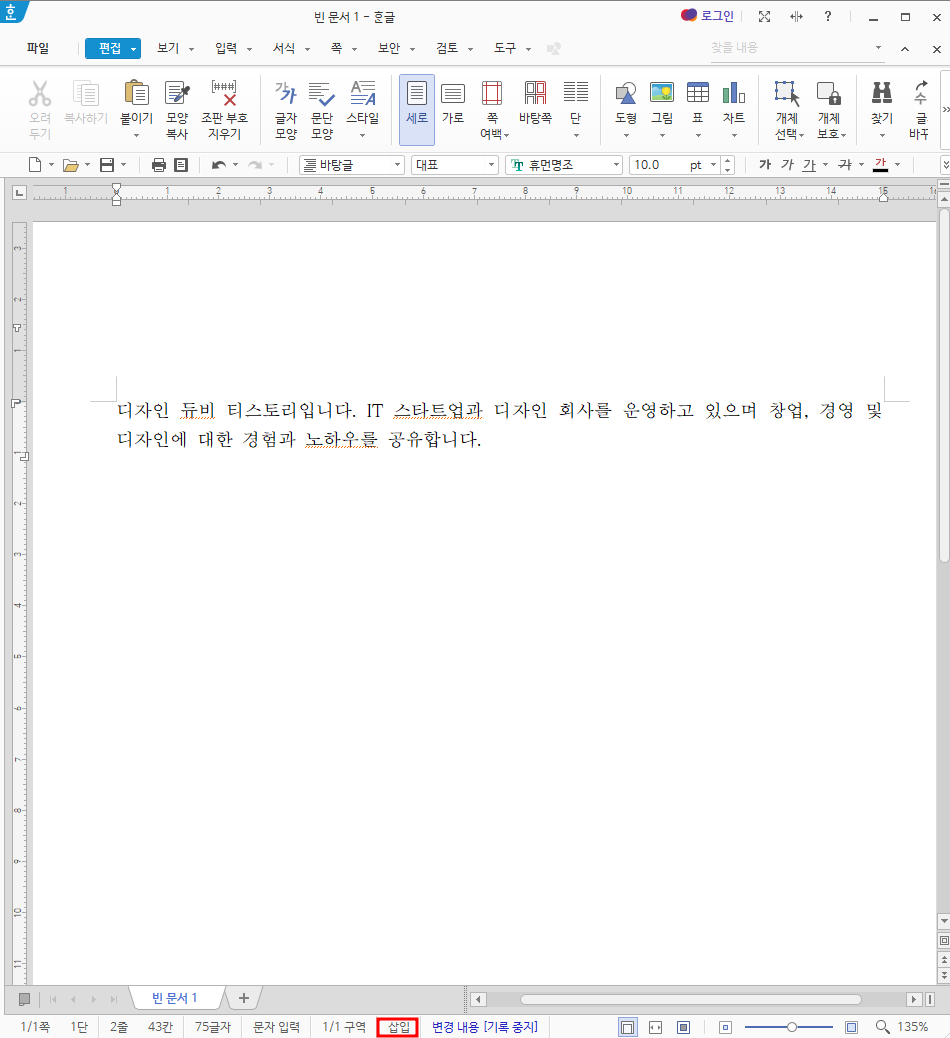This screenshot has height=1038, width=950.
Task: Adjust the zoom slider handle
Action: click(792, 1027)
